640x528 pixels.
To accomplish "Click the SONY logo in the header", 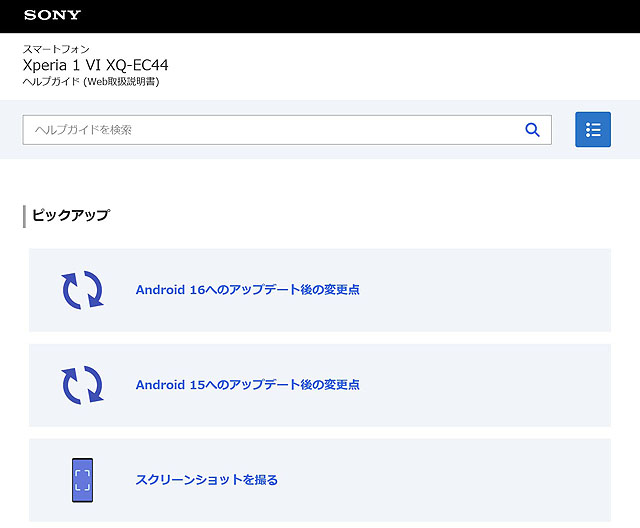I will coord(52,15).
